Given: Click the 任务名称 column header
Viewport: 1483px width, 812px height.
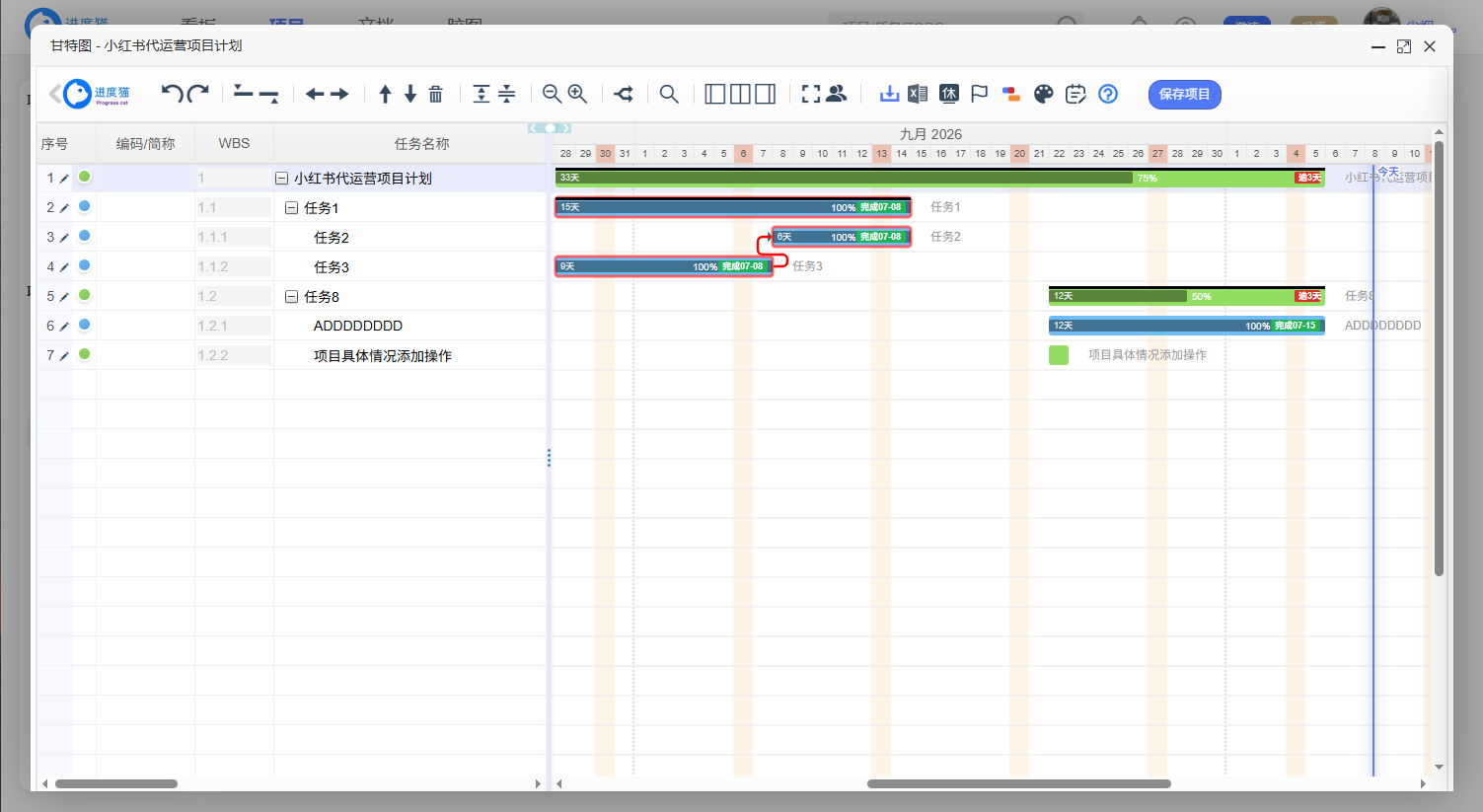Looking at the screenshot, I should coord(421,144).
